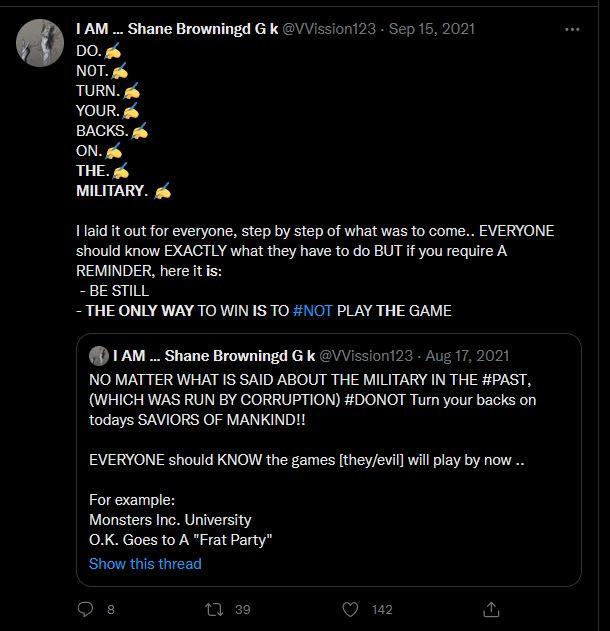Click the quoted tweet's Aug 17, 2021 date
Viewport: 610px width, 631px height.
pos(468,355)
